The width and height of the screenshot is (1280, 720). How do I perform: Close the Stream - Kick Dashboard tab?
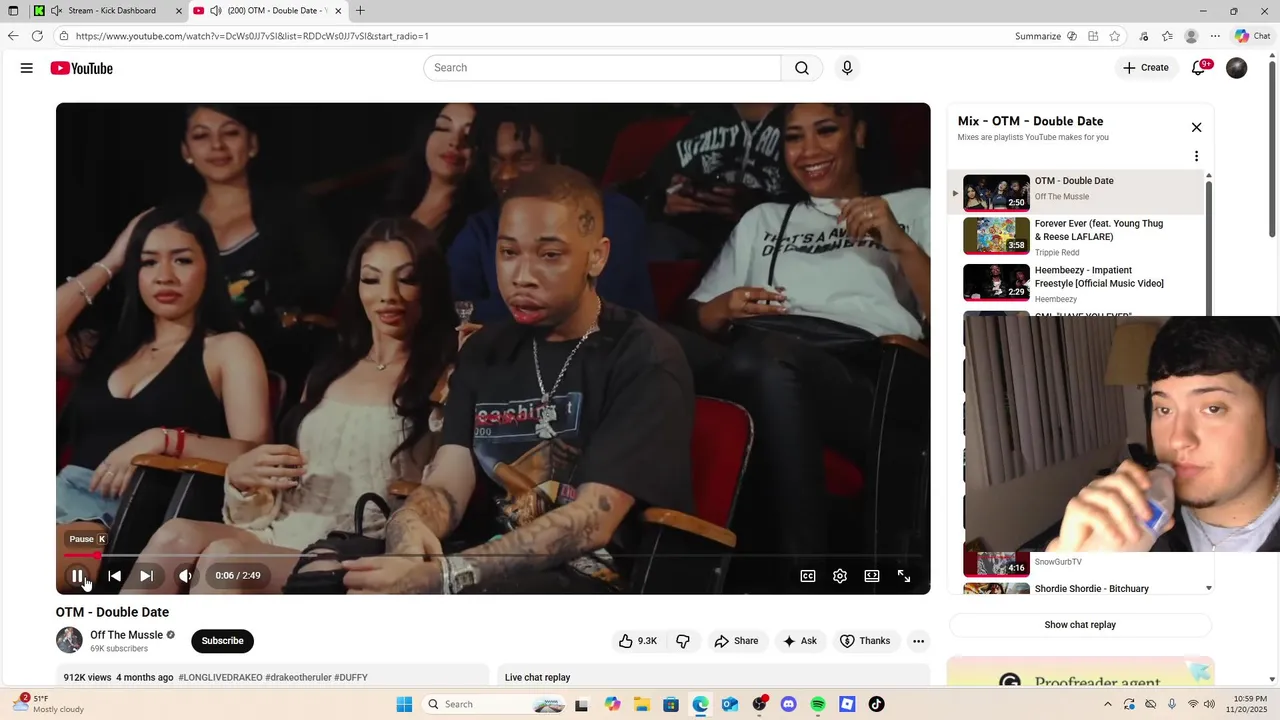coord(179,11)
